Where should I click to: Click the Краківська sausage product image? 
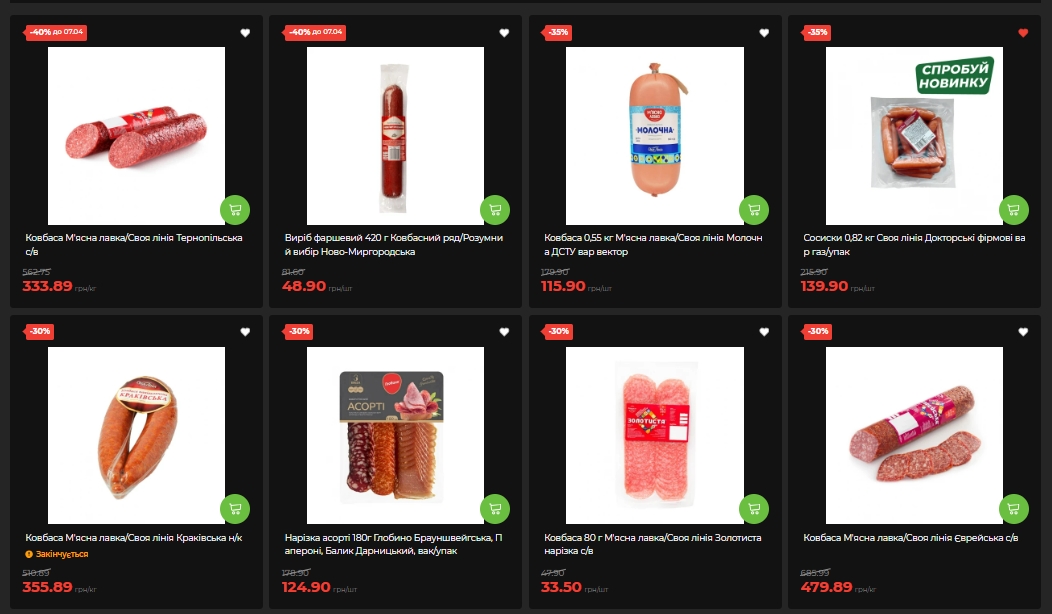tap(136, 435)
